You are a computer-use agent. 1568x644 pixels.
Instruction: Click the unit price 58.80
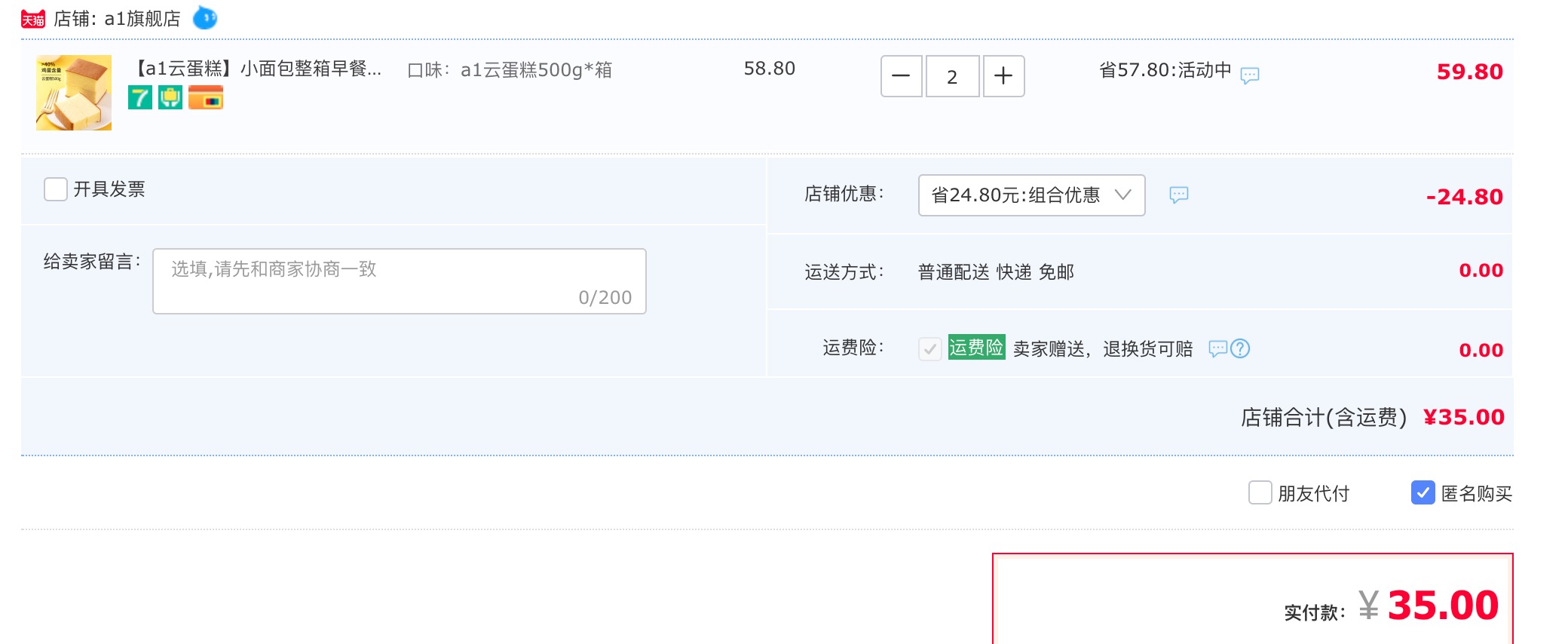click(x=770, y=69)
